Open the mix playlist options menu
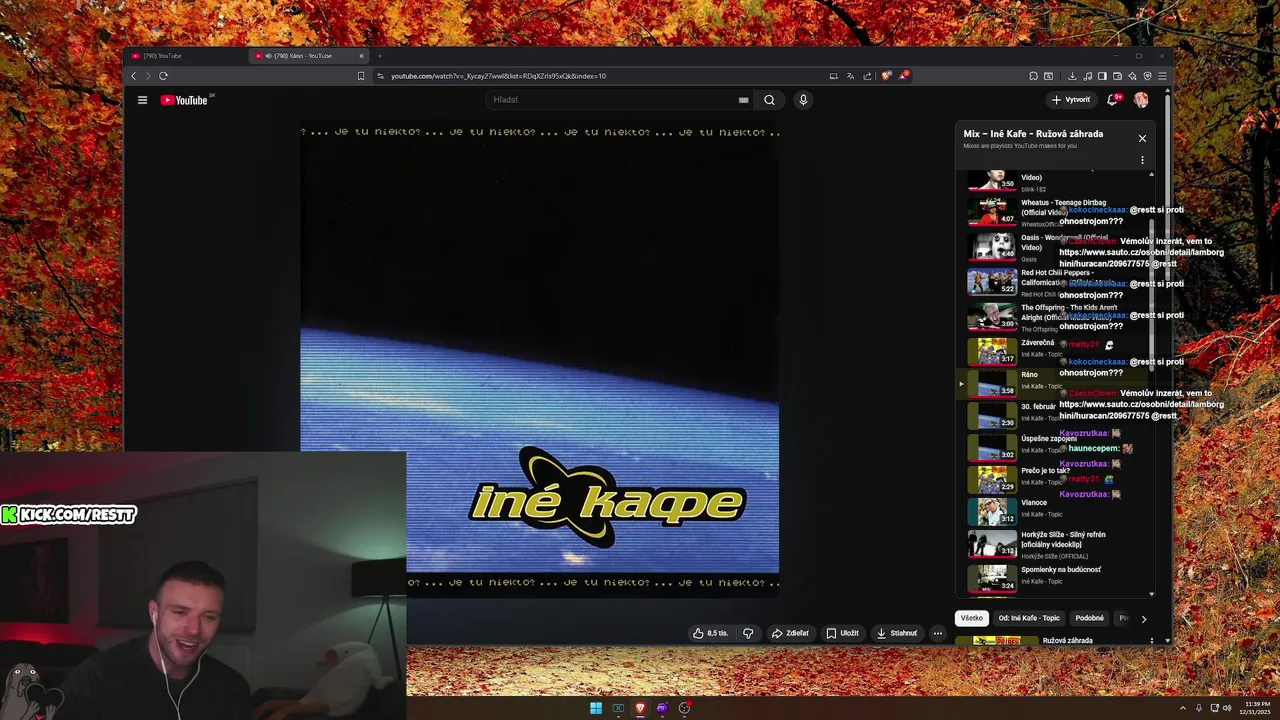The image size is (1280, 720). point(1142,160)
